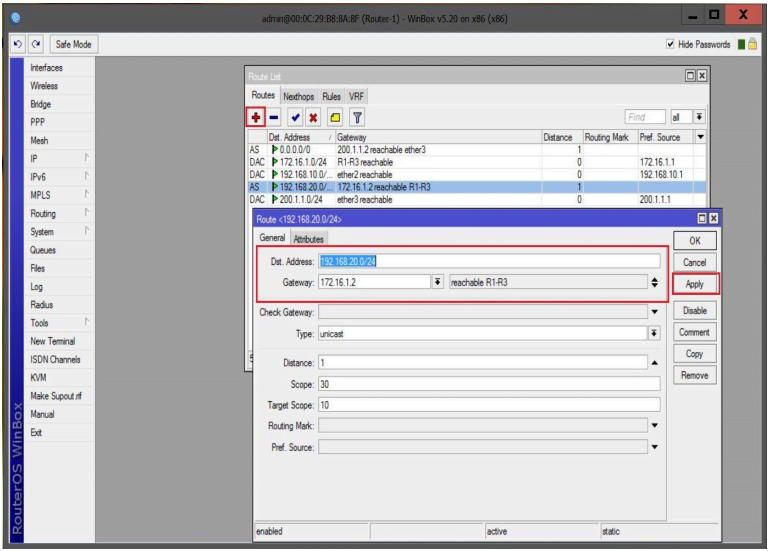Click the Dst. Address input field
Screen dimensions: 769x551
489,261
